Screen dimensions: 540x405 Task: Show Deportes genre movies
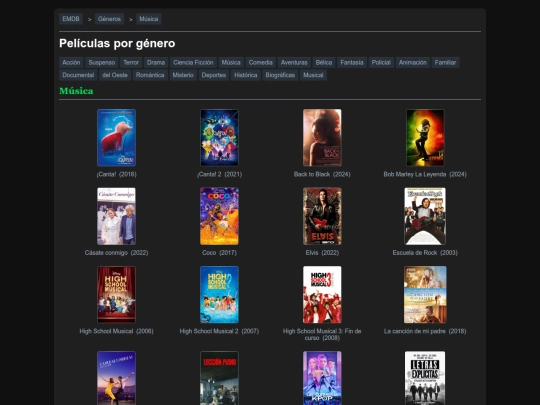214,75
